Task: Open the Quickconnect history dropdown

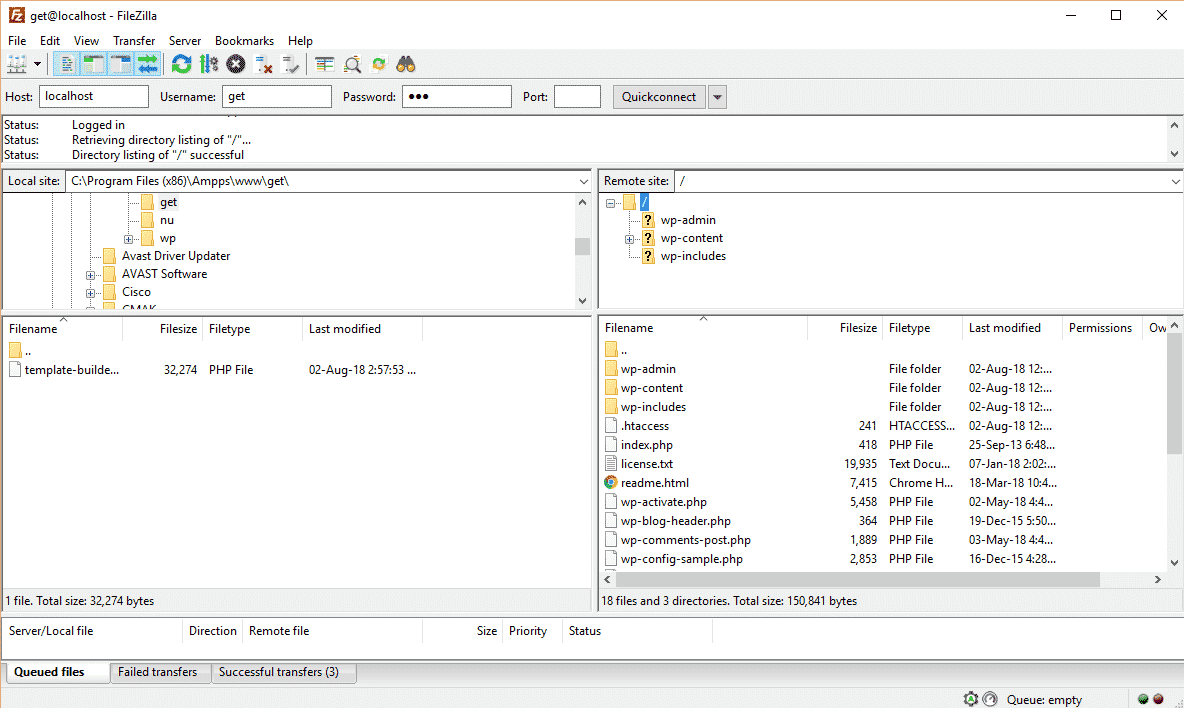Action: pyautogui.click(x=717, y=97)
